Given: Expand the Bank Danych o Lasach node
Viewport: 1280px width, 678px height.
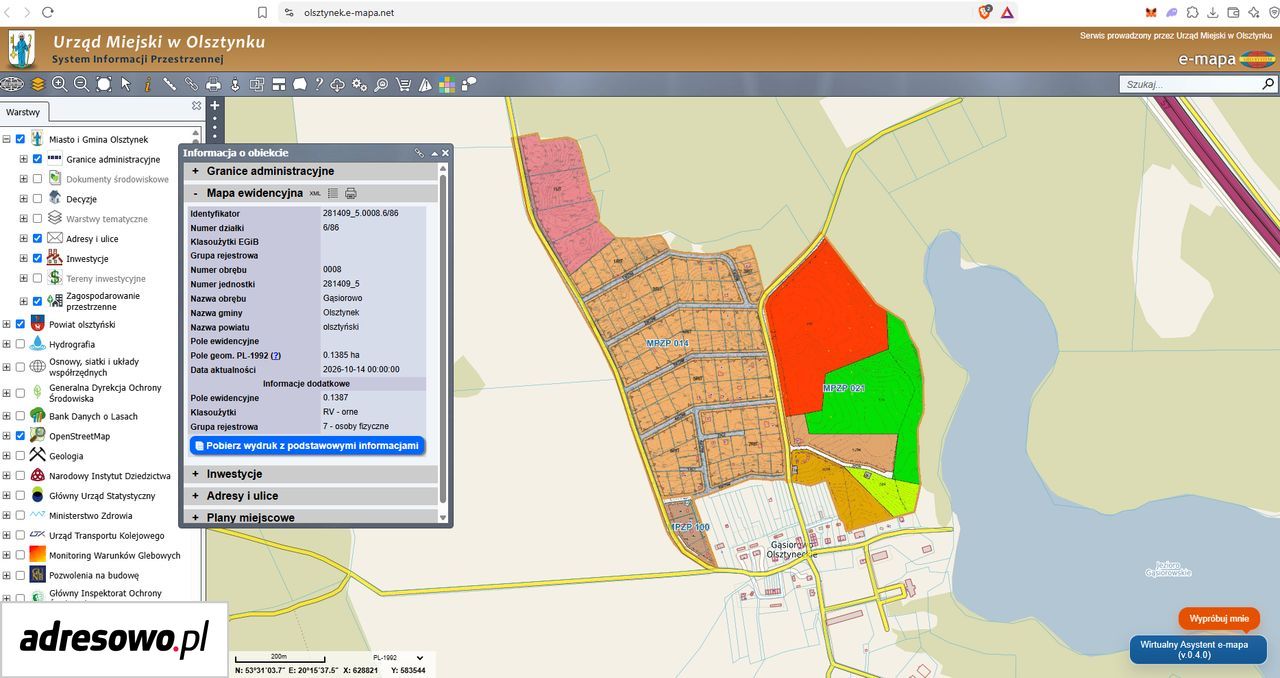Looking at the screenshot, I should pos(6,416).
